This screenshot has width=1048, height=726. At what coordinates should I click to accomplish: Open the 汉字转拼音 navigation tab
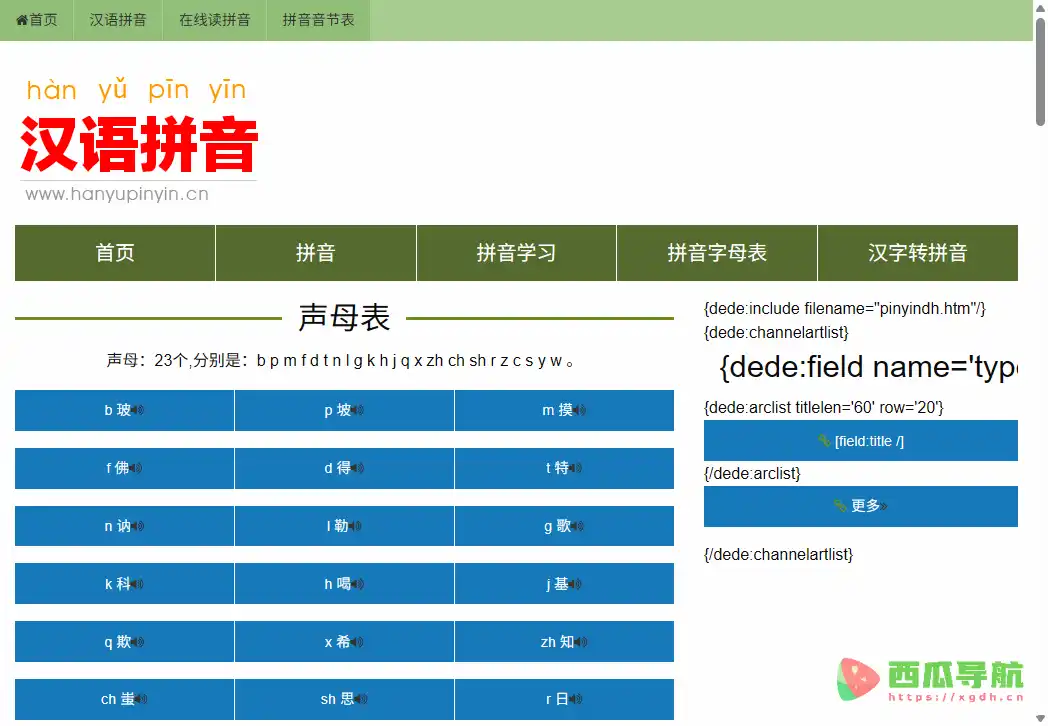coord(918,253)
